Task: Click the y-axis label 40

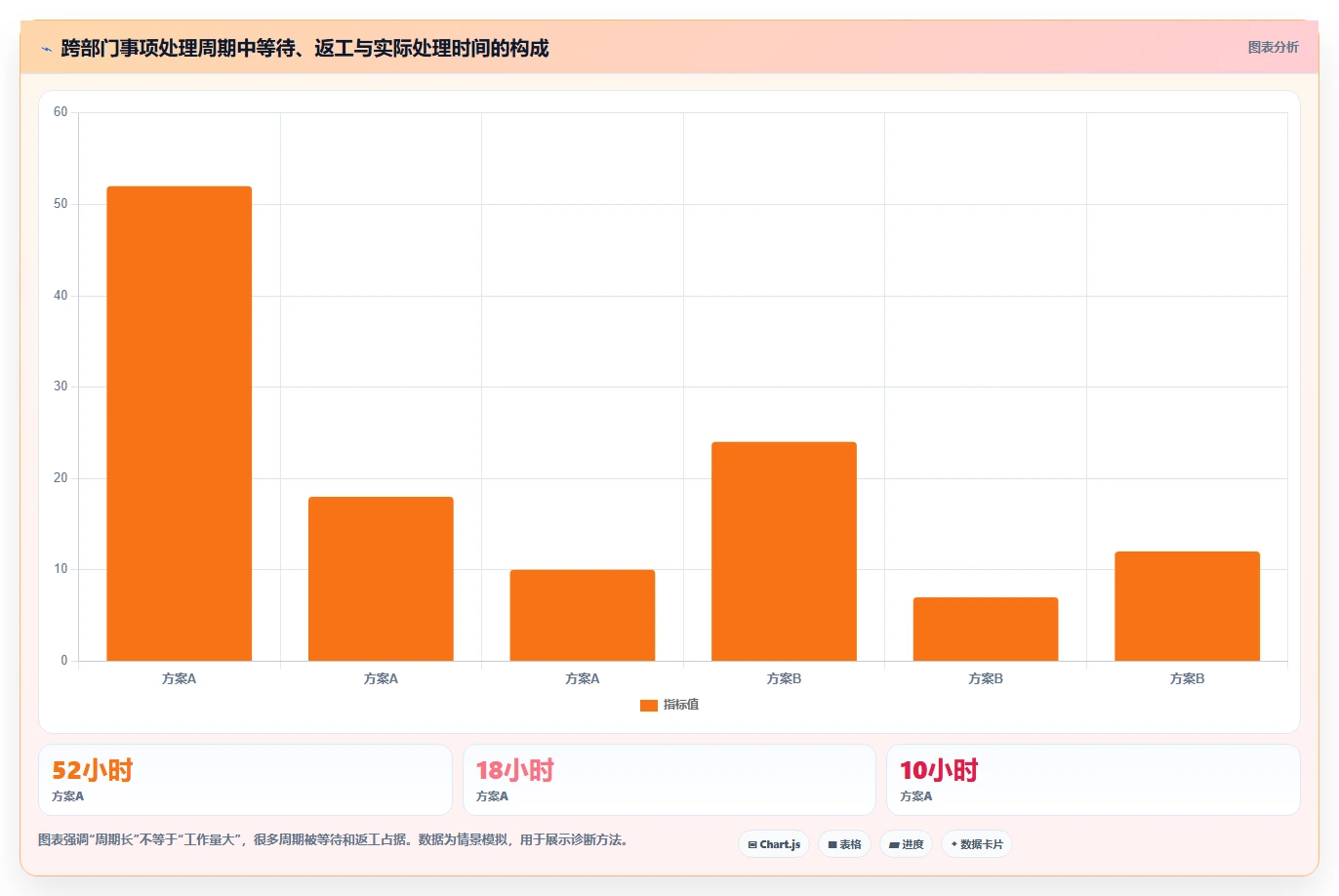Action: (61, 296)
